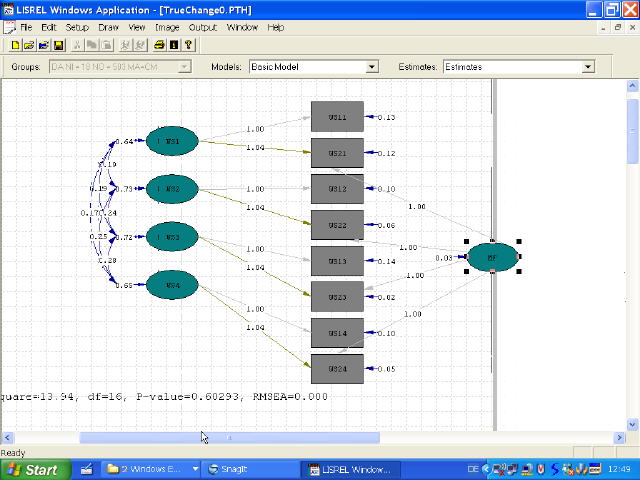The height and width of the screenshot is (480, 640).
Task: Click the Open file toolbar icon
Action: pos(30,45)
